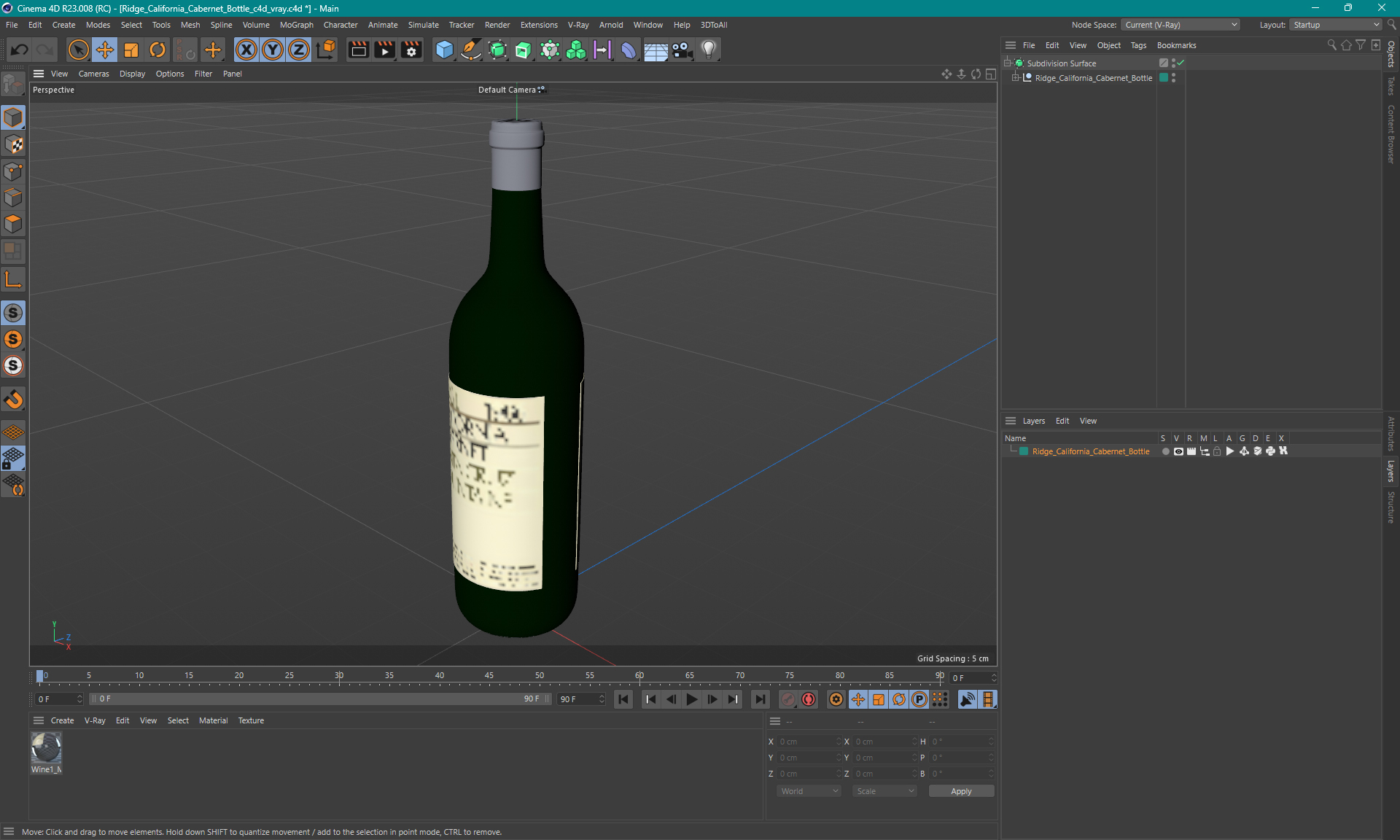Viewport: 1400px width, 840px height.
Task: Open the Object manager hamburger menu
Action: point(1011,45)
